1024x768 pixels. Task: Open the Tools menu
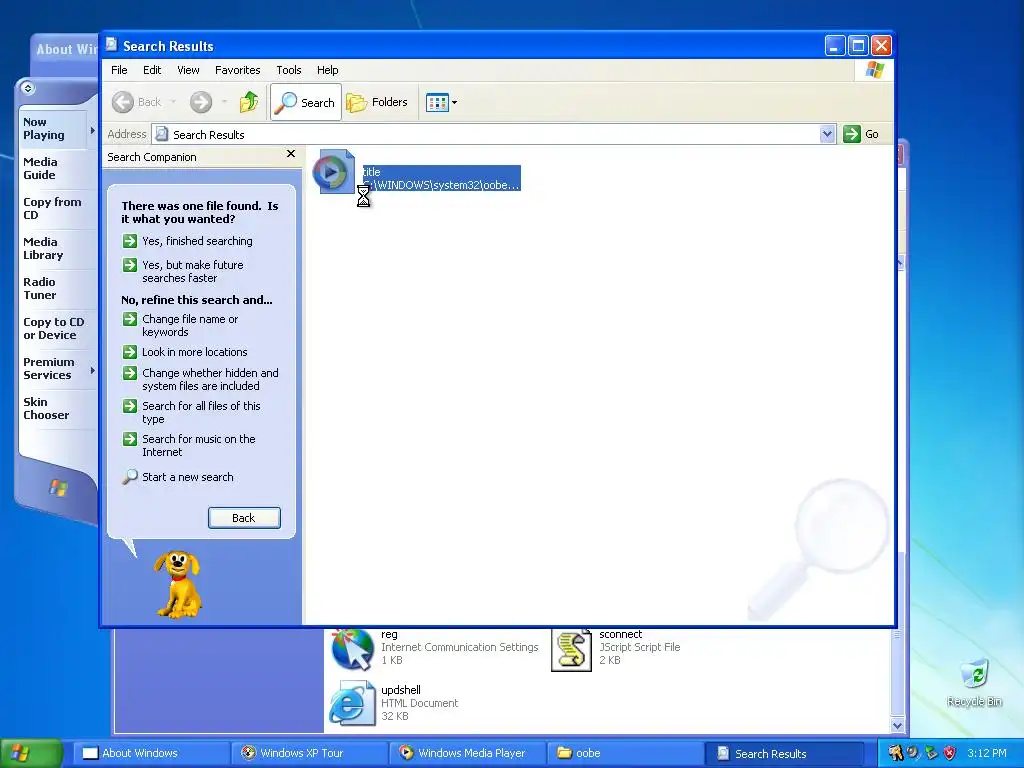[289, 70]
